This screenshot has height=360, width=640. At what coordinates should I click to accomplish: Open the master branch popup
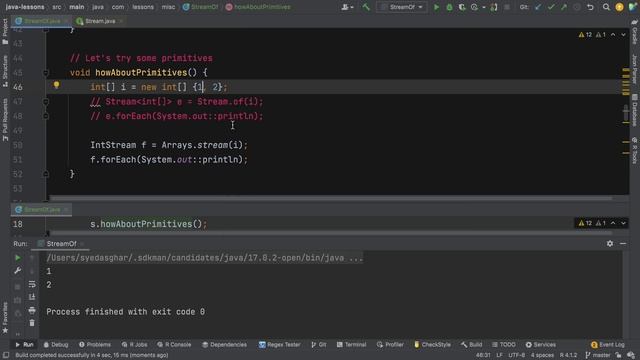(x=598, y=355)
